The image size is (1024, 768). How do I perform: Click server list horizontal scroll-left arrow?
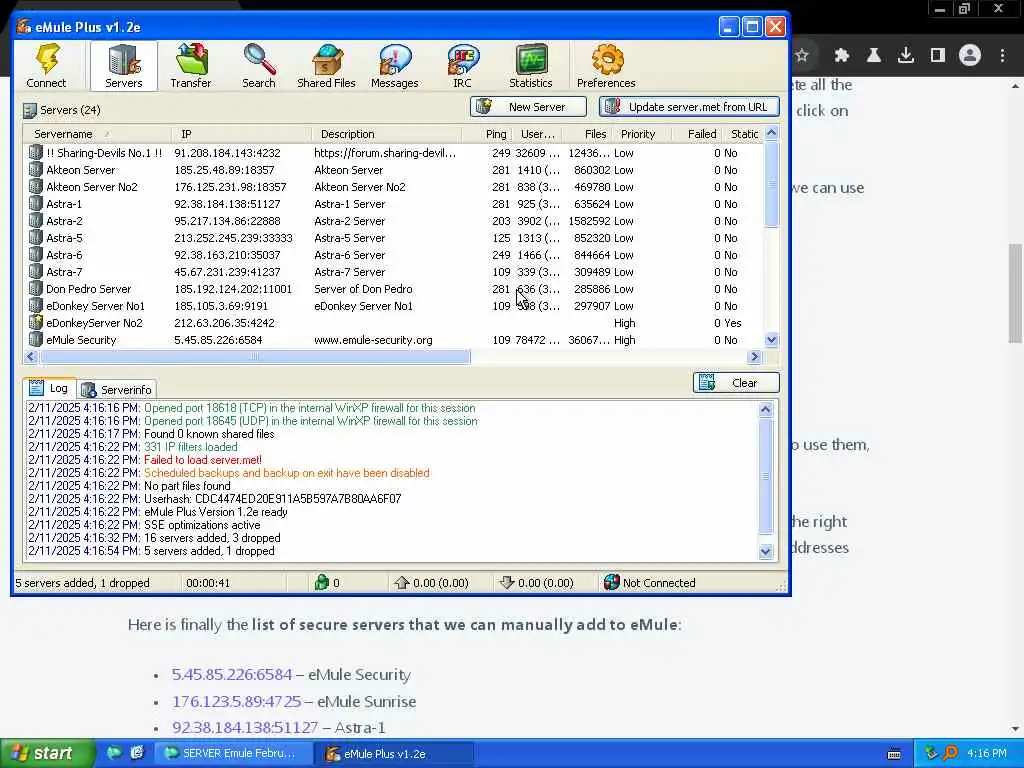click(30, 357)
